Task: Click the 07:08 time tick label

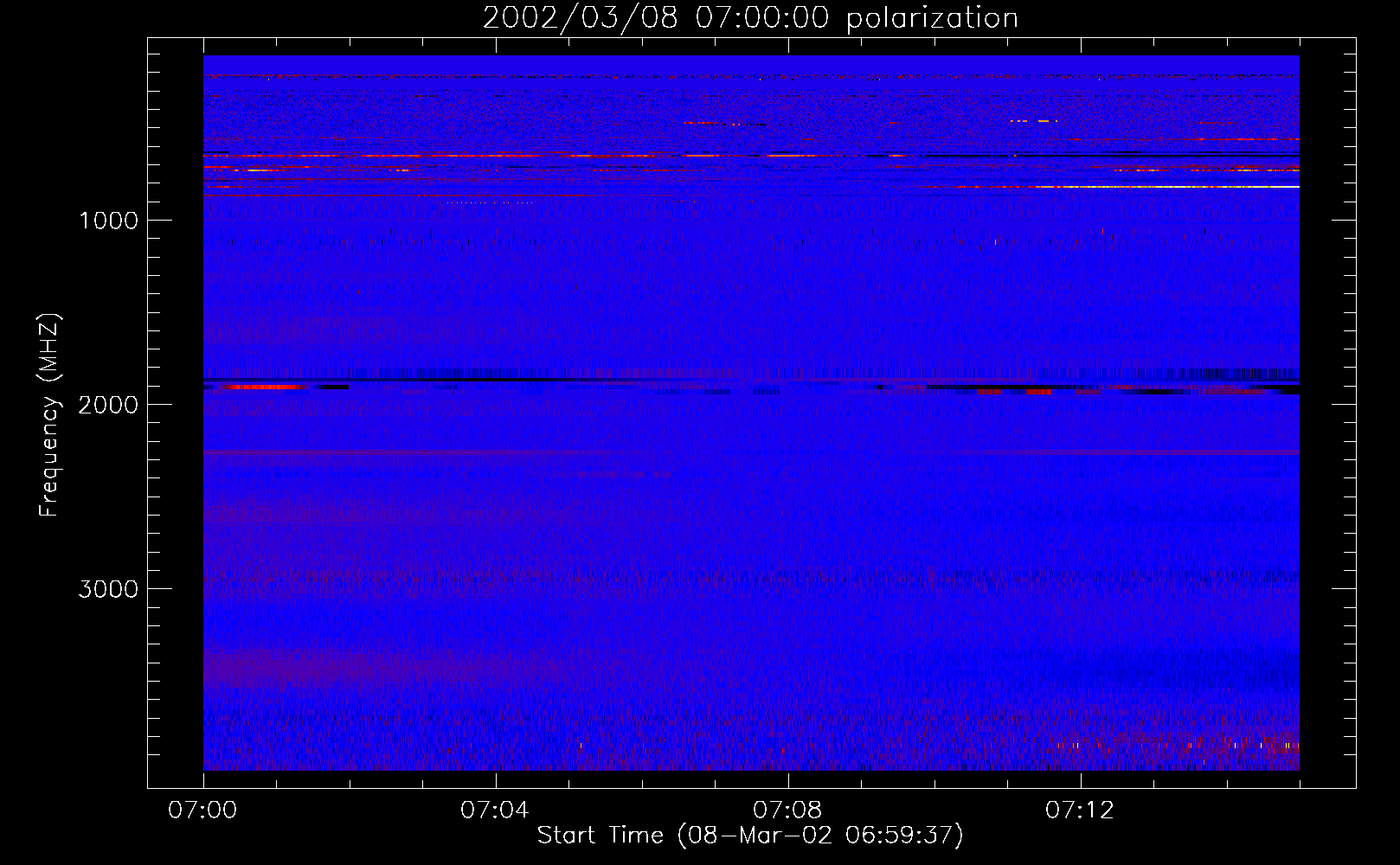Action: click(787, 811)
